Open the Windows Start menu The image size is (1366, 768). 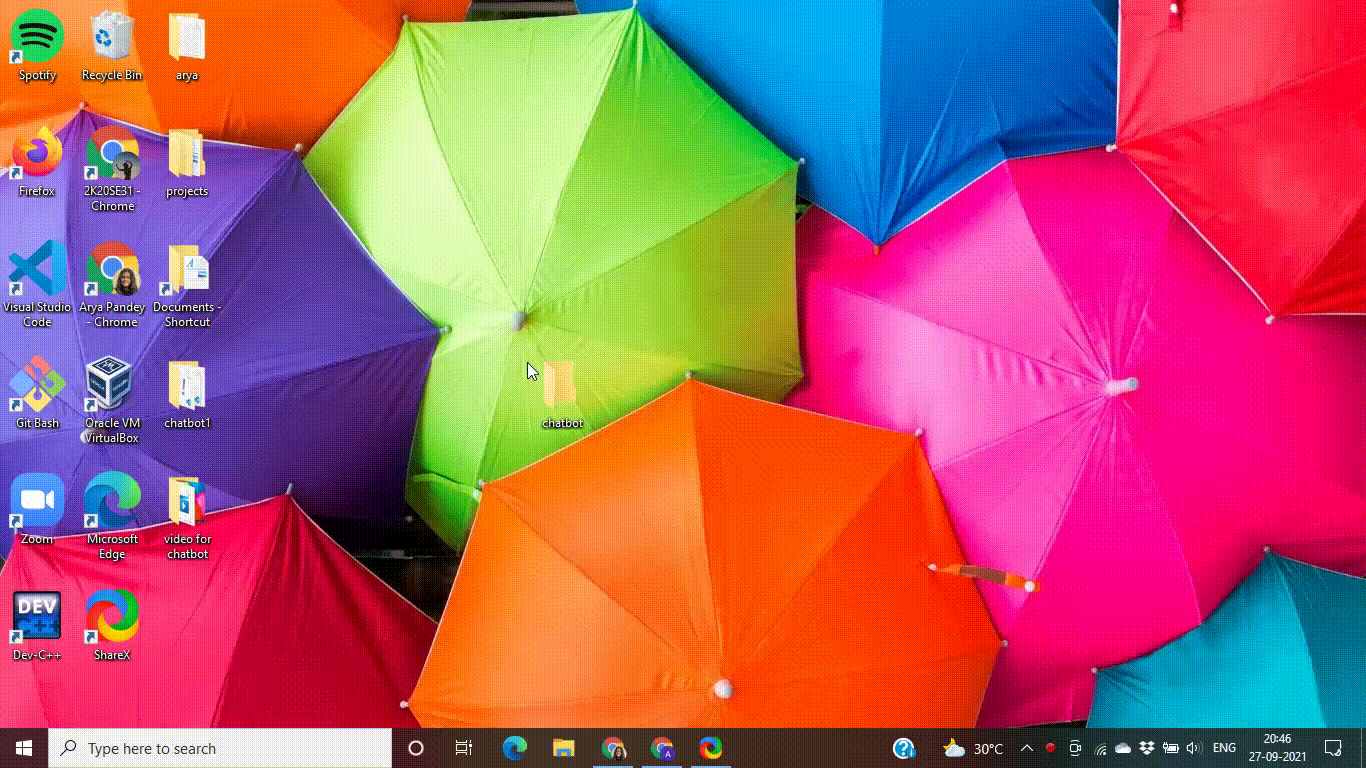coord(24,748)
